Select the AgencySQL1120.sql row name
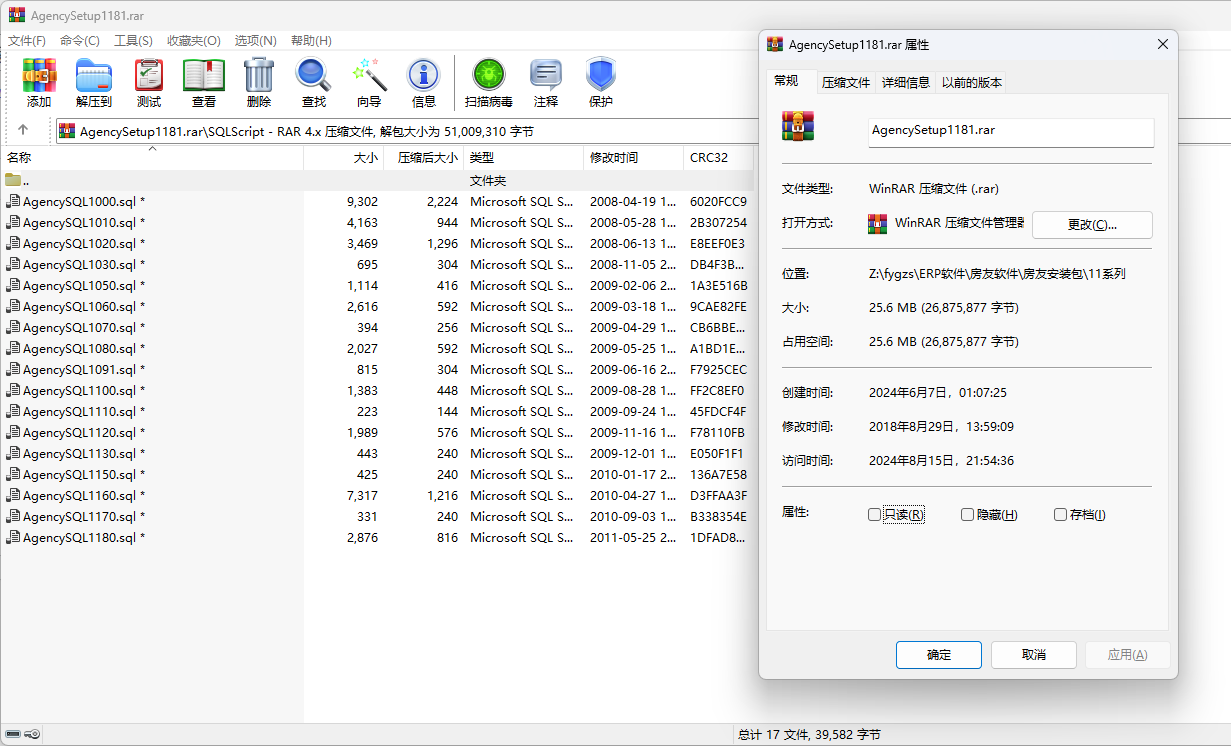This screenshot has height=746, width=1231. pos(84,432)
